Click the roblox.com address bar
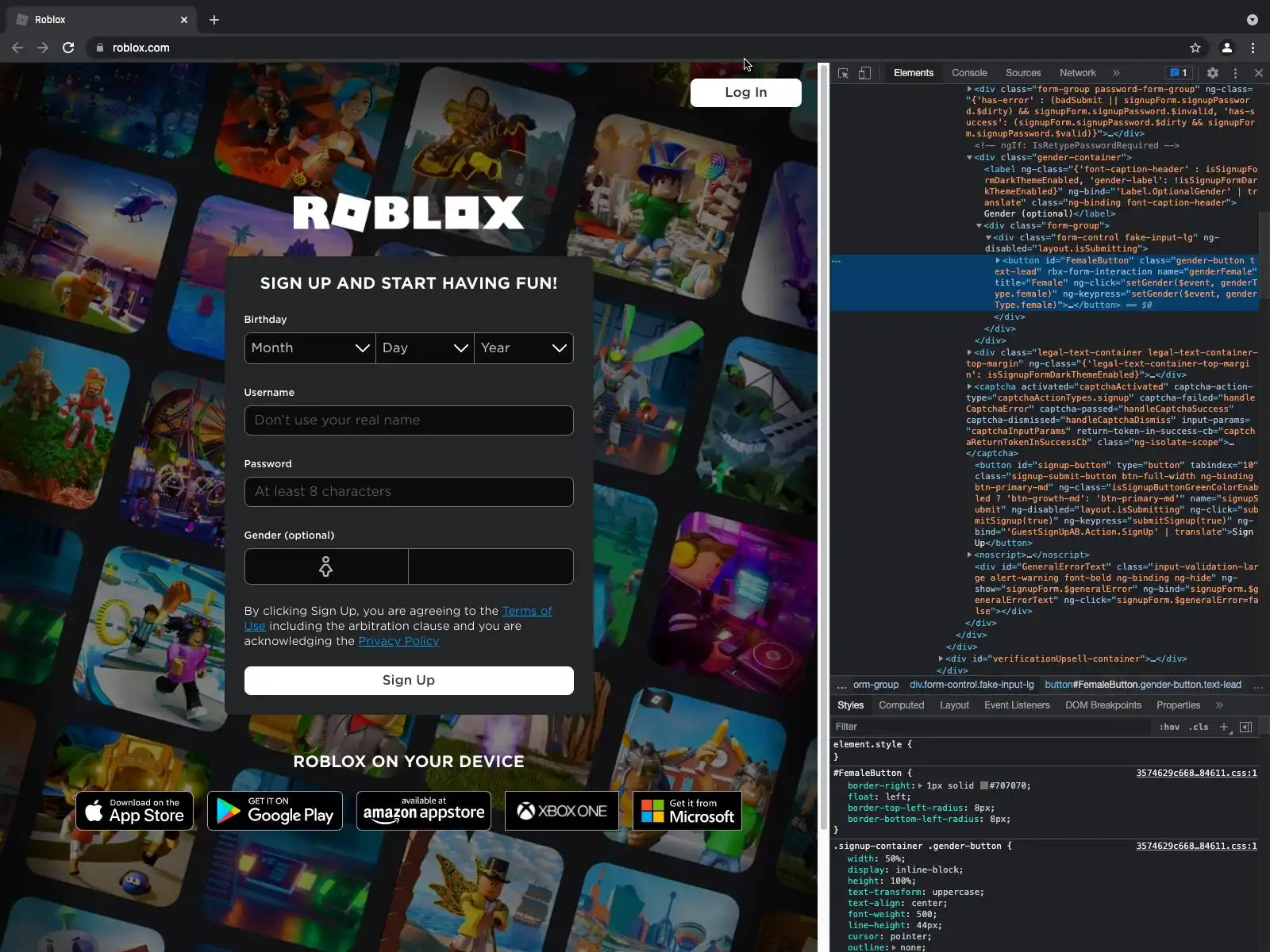 pos(635,48)
